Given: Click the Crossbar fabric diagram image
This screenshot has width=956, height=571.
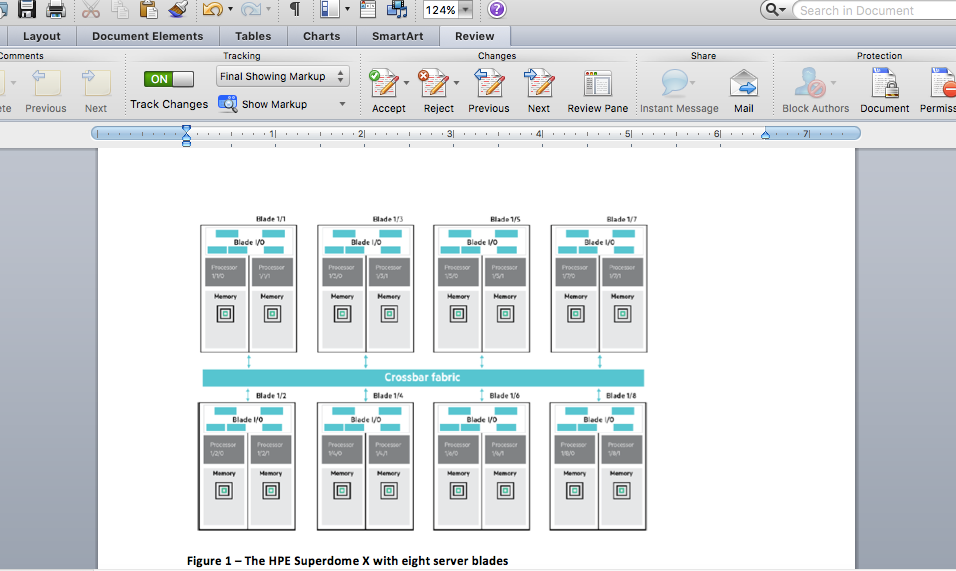Looking at the screenshot, I should pos(423,377).
